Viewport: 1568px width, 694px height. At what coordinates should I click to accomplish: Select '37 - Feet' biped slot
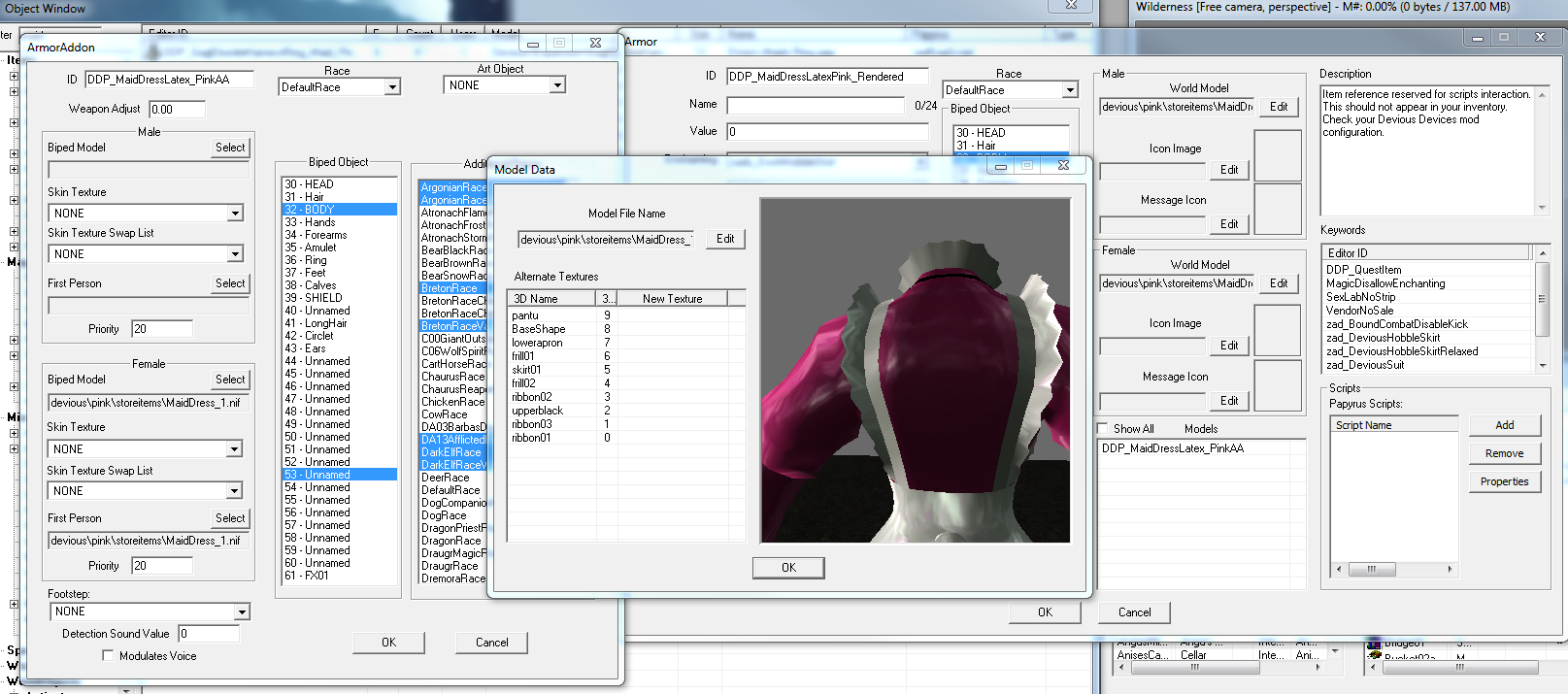click(x=340, y=273)
